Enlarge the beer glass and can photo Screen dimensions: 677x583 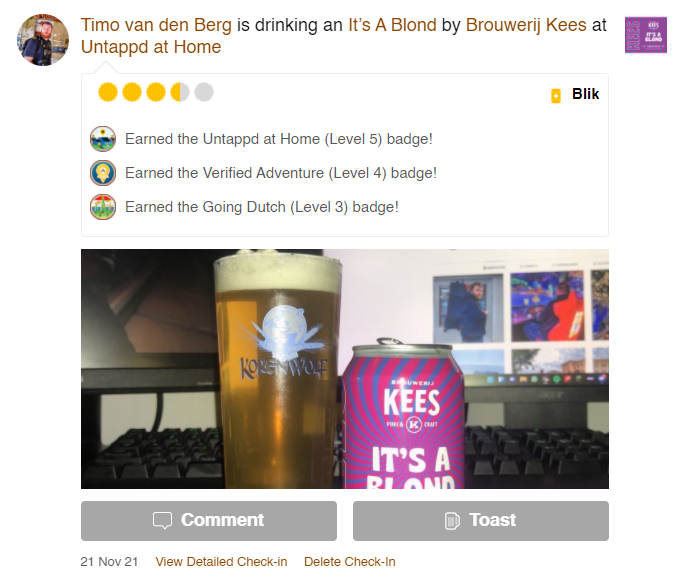click(x=345, y=369)
